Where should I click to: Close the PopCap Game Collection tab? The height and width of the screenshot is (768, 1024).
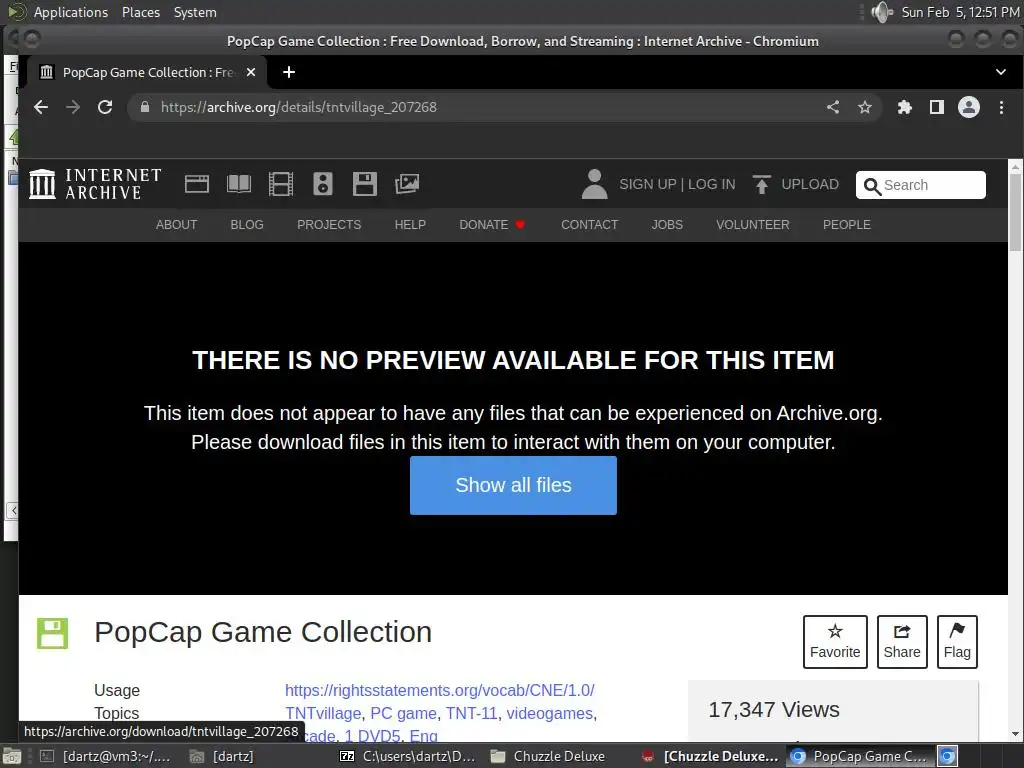pyautogui.click(x=251, y=72)
